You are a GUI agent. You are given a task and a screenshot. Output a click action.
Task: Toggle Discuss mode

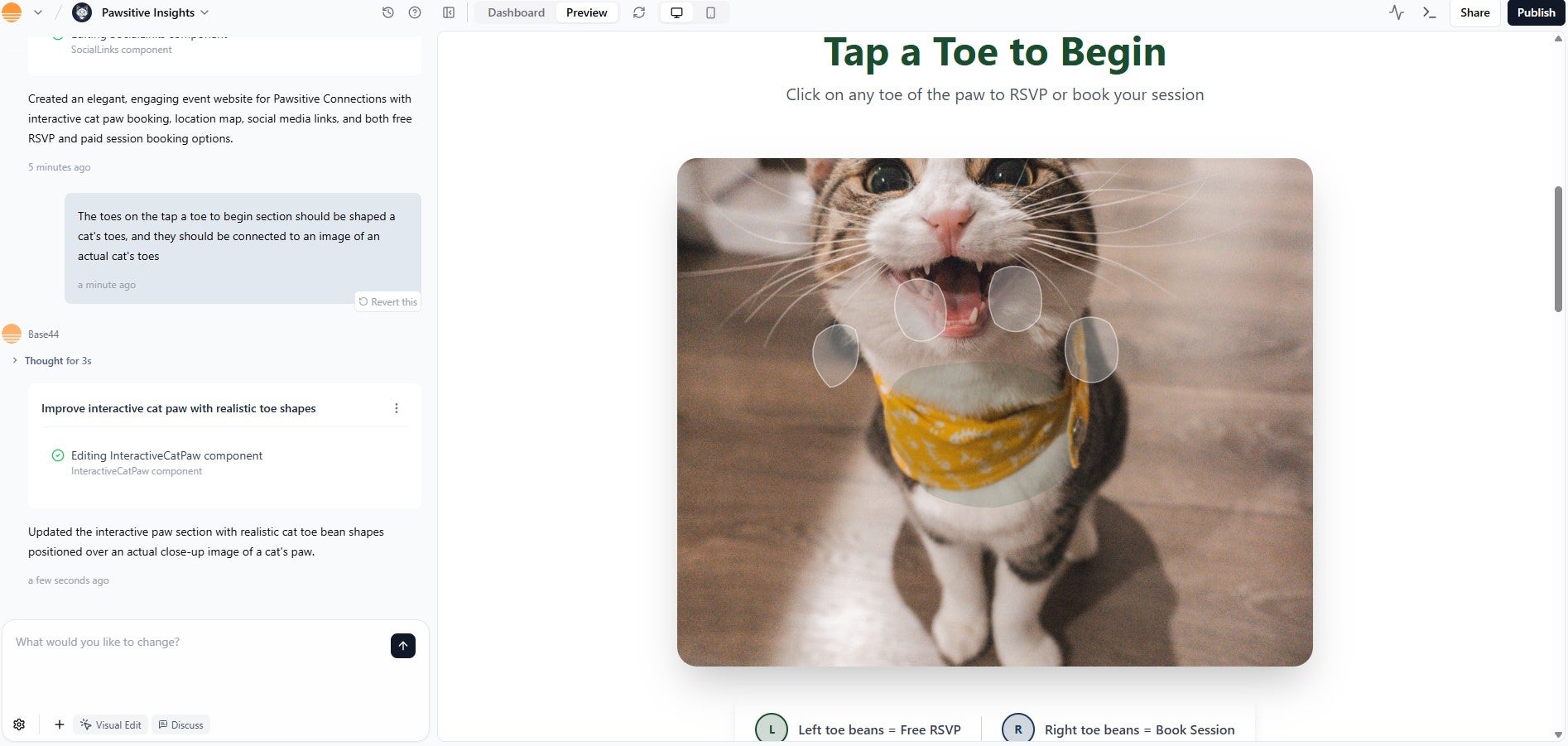[180, 724]
